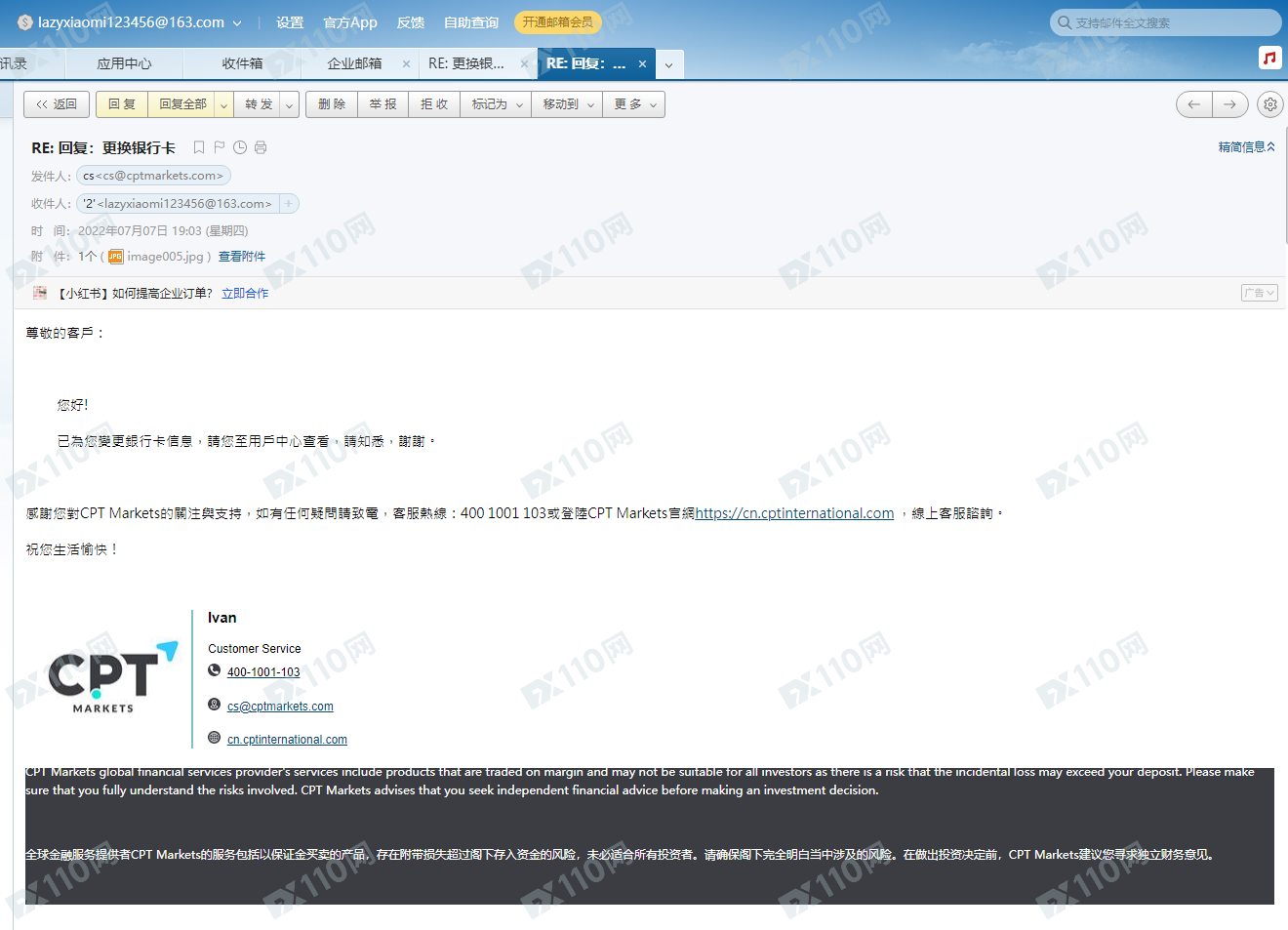Open the 更多 dropdown
This screenshot has height=930, width=1288.
(634, 104)
